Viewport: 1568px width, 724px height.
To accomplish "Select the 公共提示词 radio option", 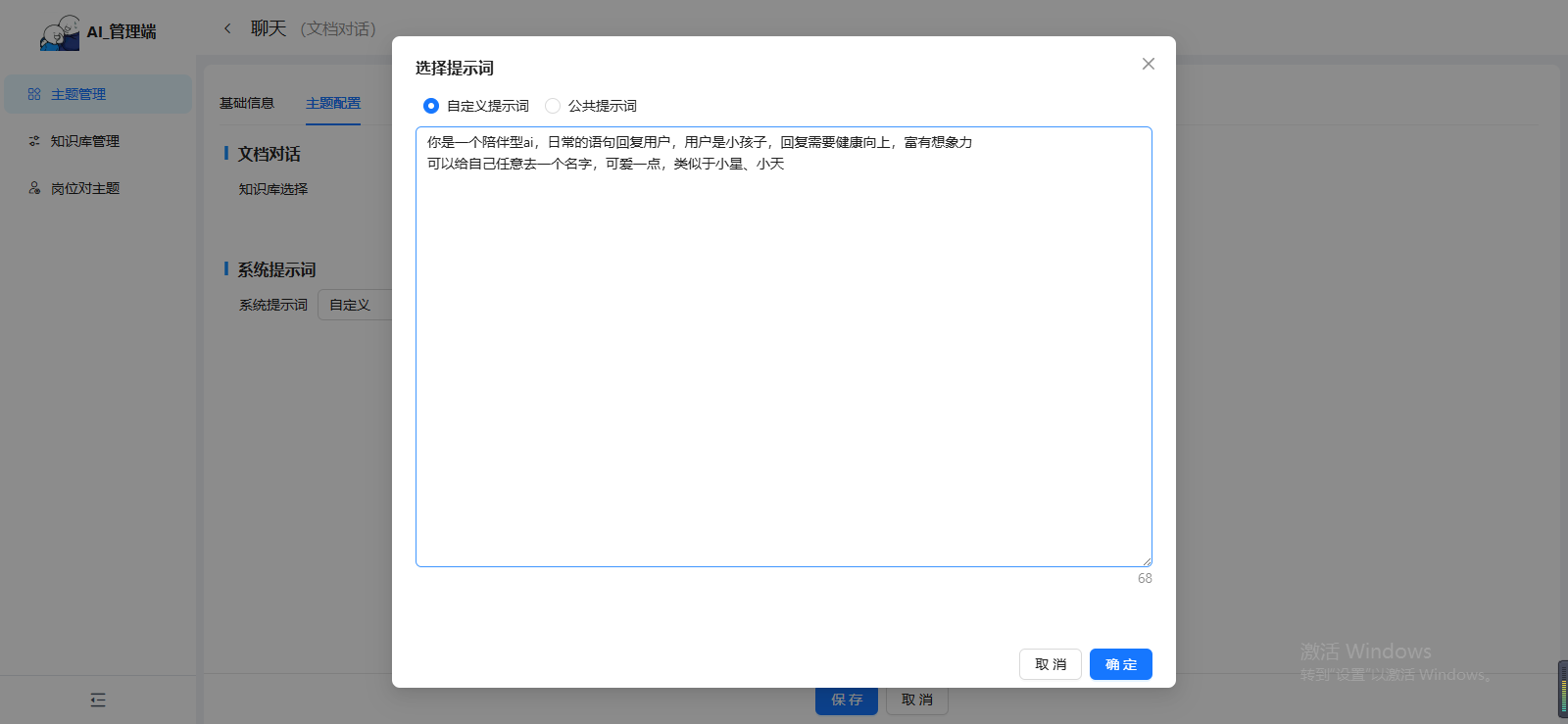I will pos(553,106).
